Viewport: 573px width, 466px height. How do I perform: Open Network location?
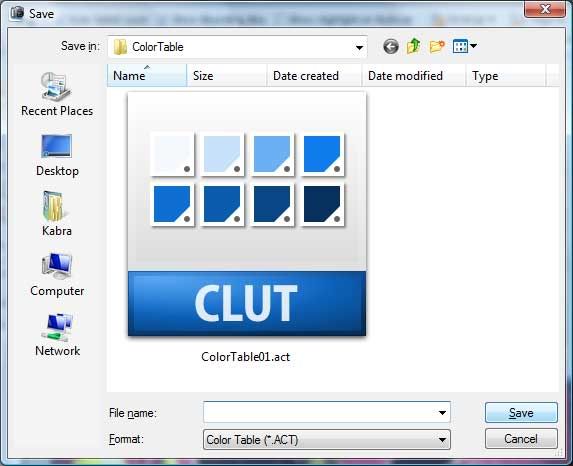pos(57,334)
